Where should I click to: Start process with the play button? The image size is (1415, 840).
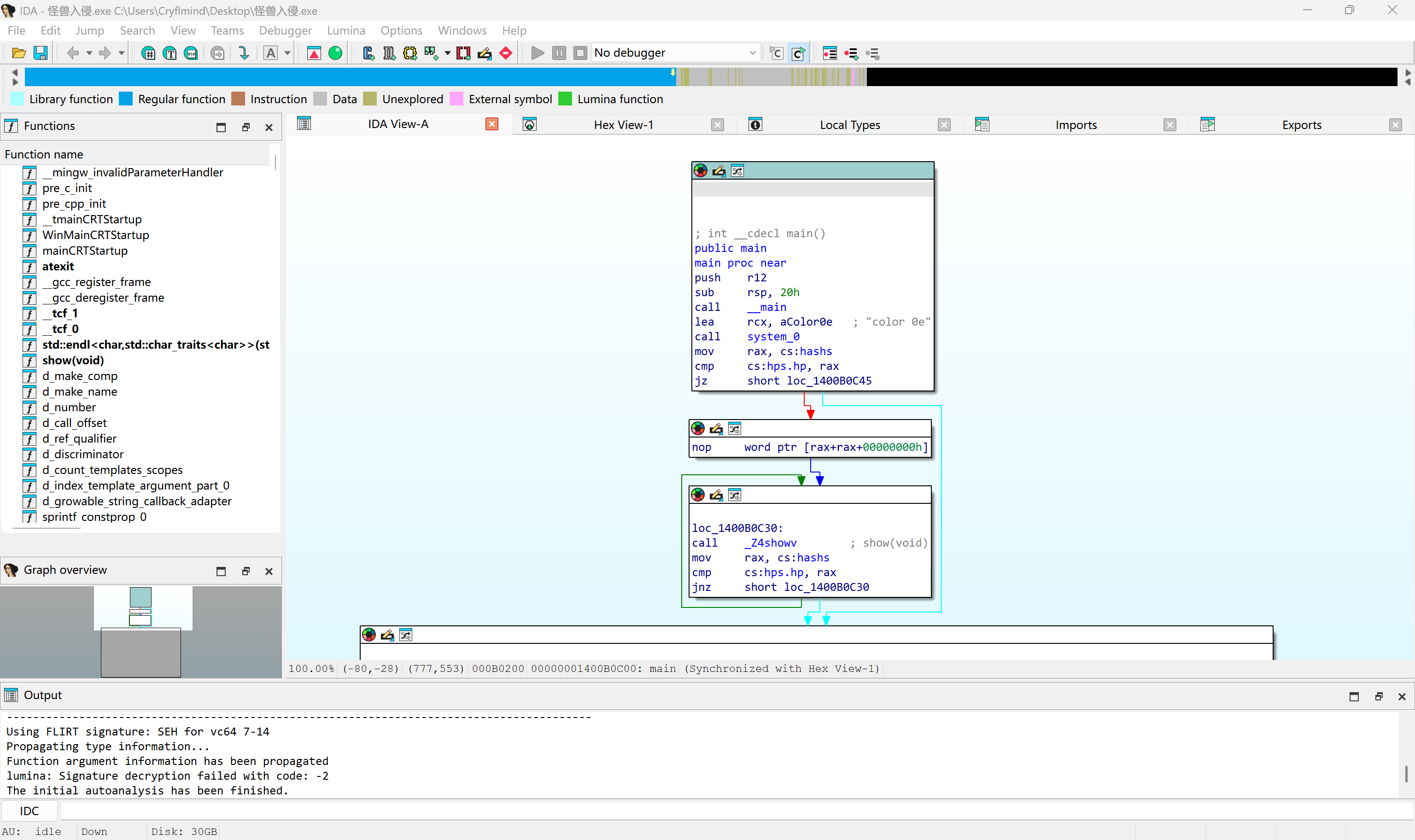click(538, 53)
